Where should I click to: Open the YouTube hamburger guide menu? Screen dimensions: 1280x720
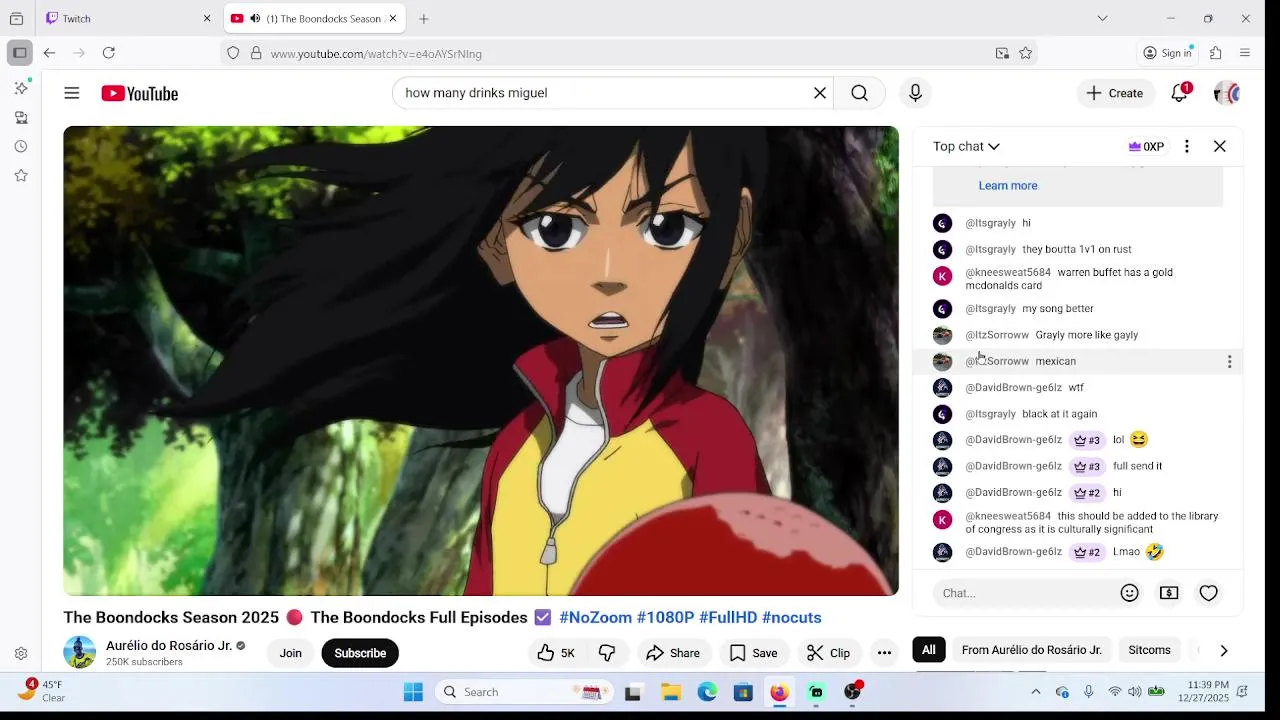pos(72,93)
